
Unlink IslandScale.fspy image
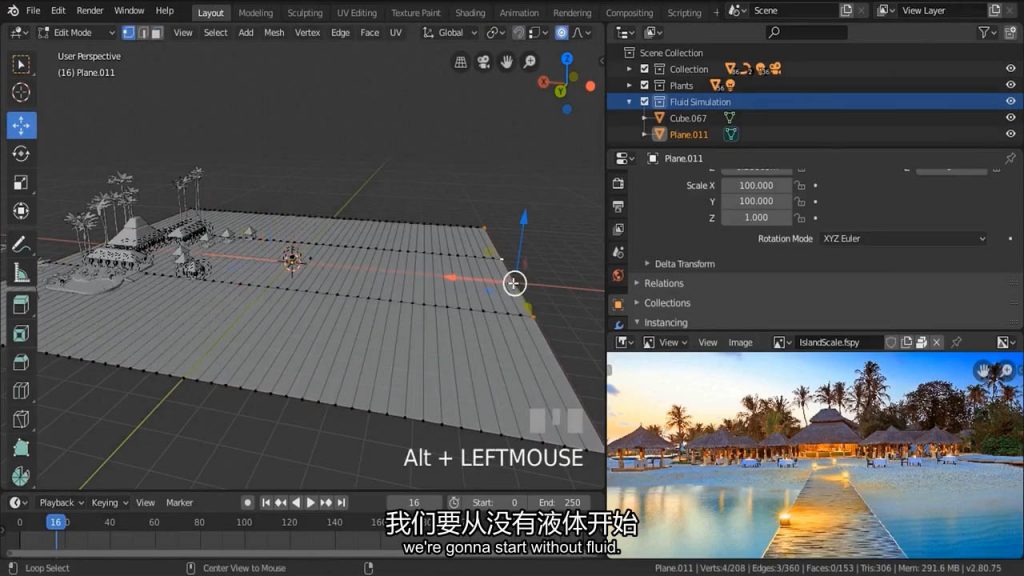pyautogui.click(x=936, y=342)
